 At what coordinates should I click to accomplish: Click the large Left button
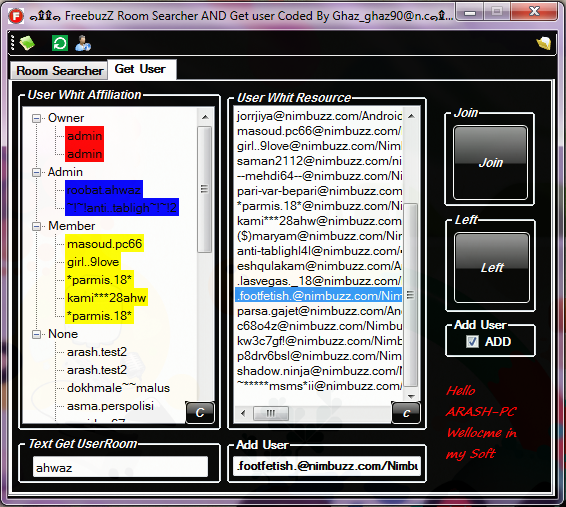(x=492, y=267)
